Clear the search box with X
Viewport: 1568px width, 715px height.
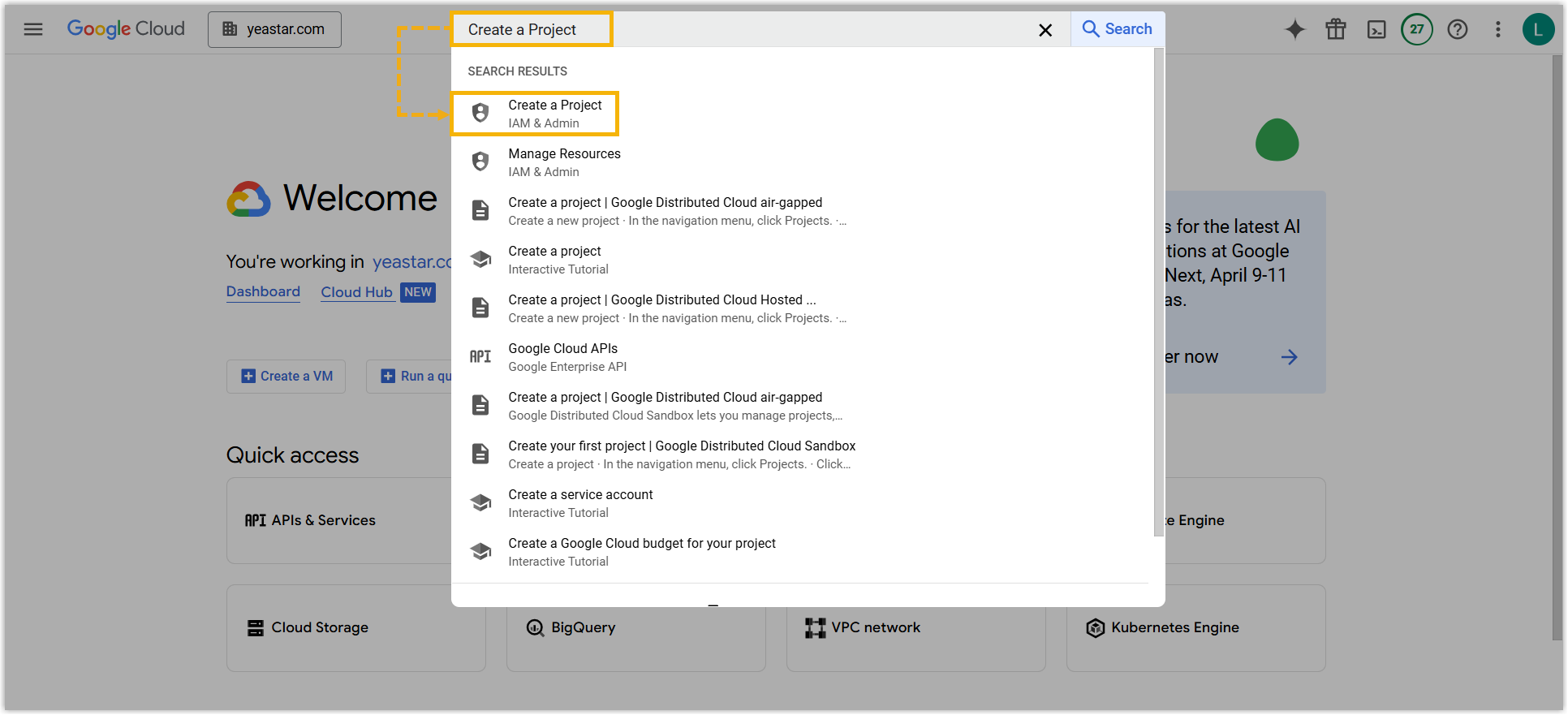1045,30
